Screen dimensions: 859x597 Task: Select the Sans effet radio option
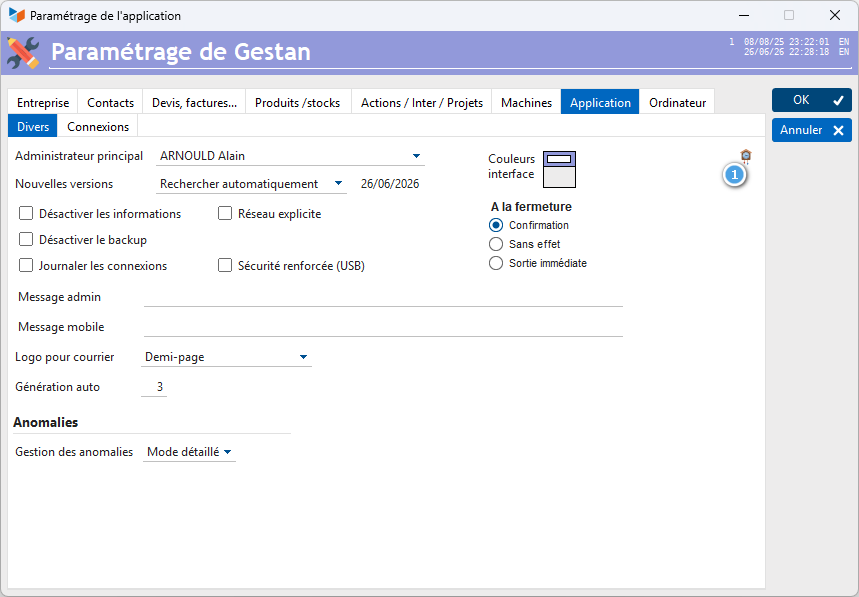coord(496,244)
